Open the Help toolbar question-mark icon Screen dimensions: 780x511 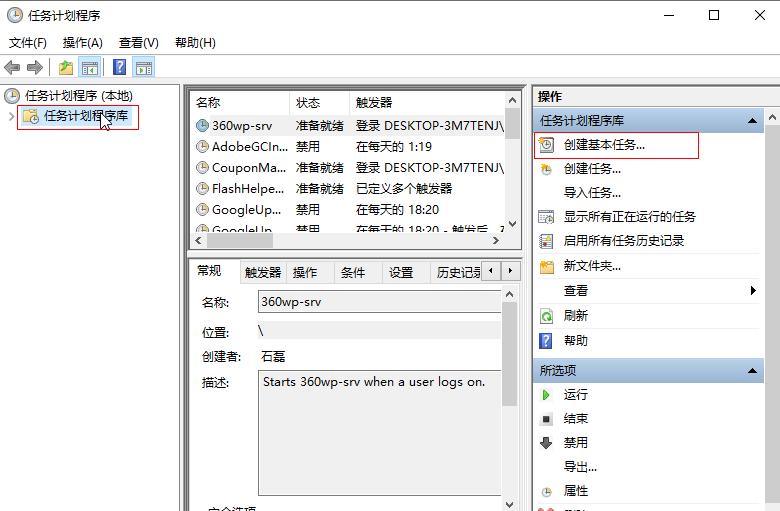click(119, 67)
